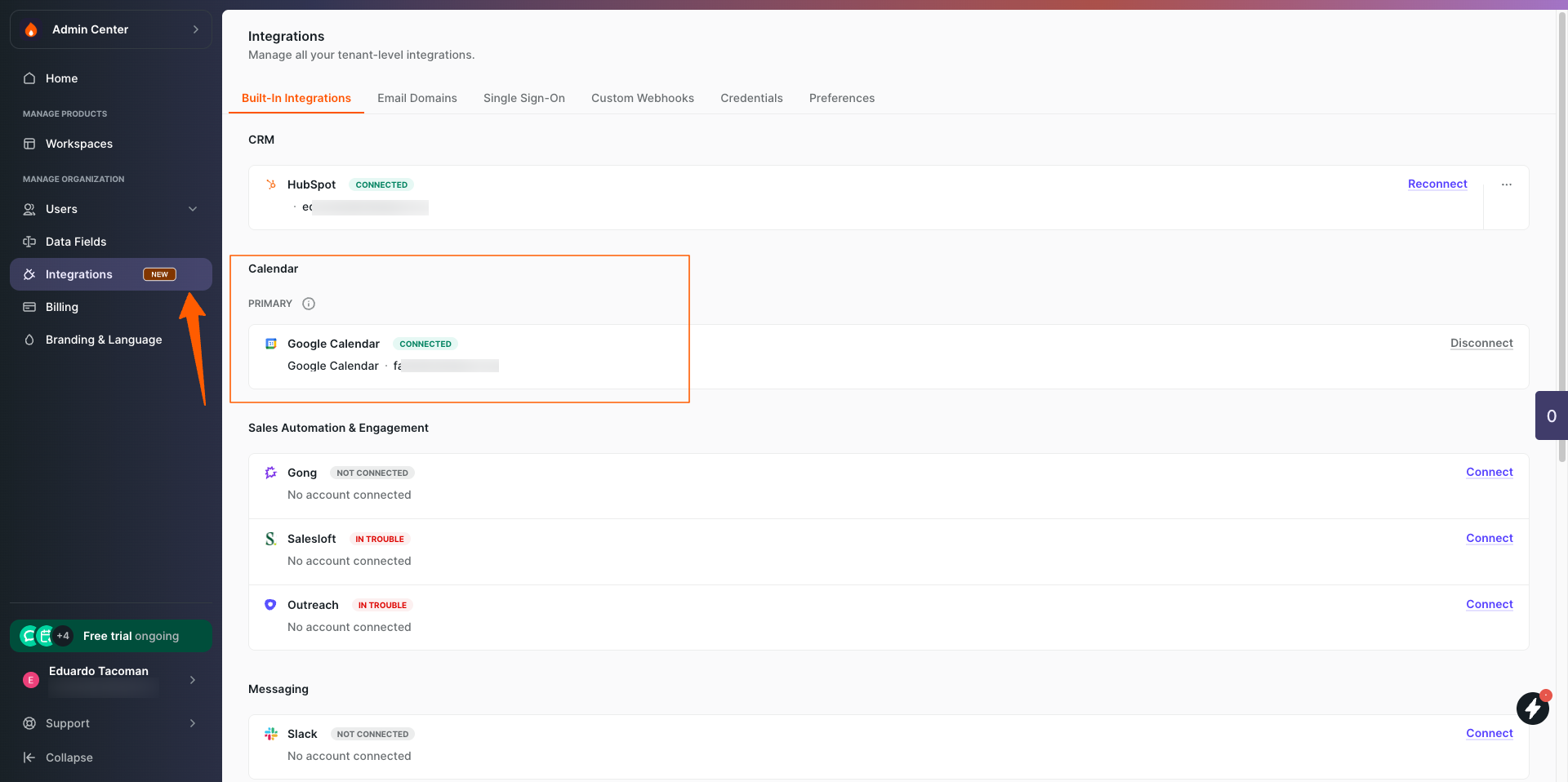
Task: Expand Eduardo Tacoman account menu
Action: (x=193, y=680)
